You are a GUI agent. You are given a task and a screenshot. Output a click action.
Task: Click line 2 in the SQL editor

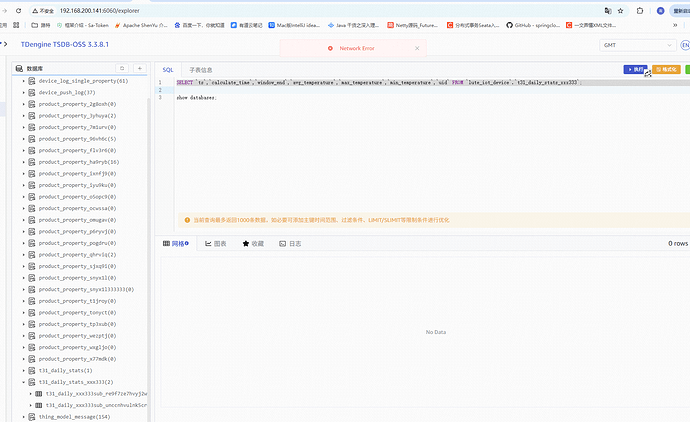(x=300, y=90)
